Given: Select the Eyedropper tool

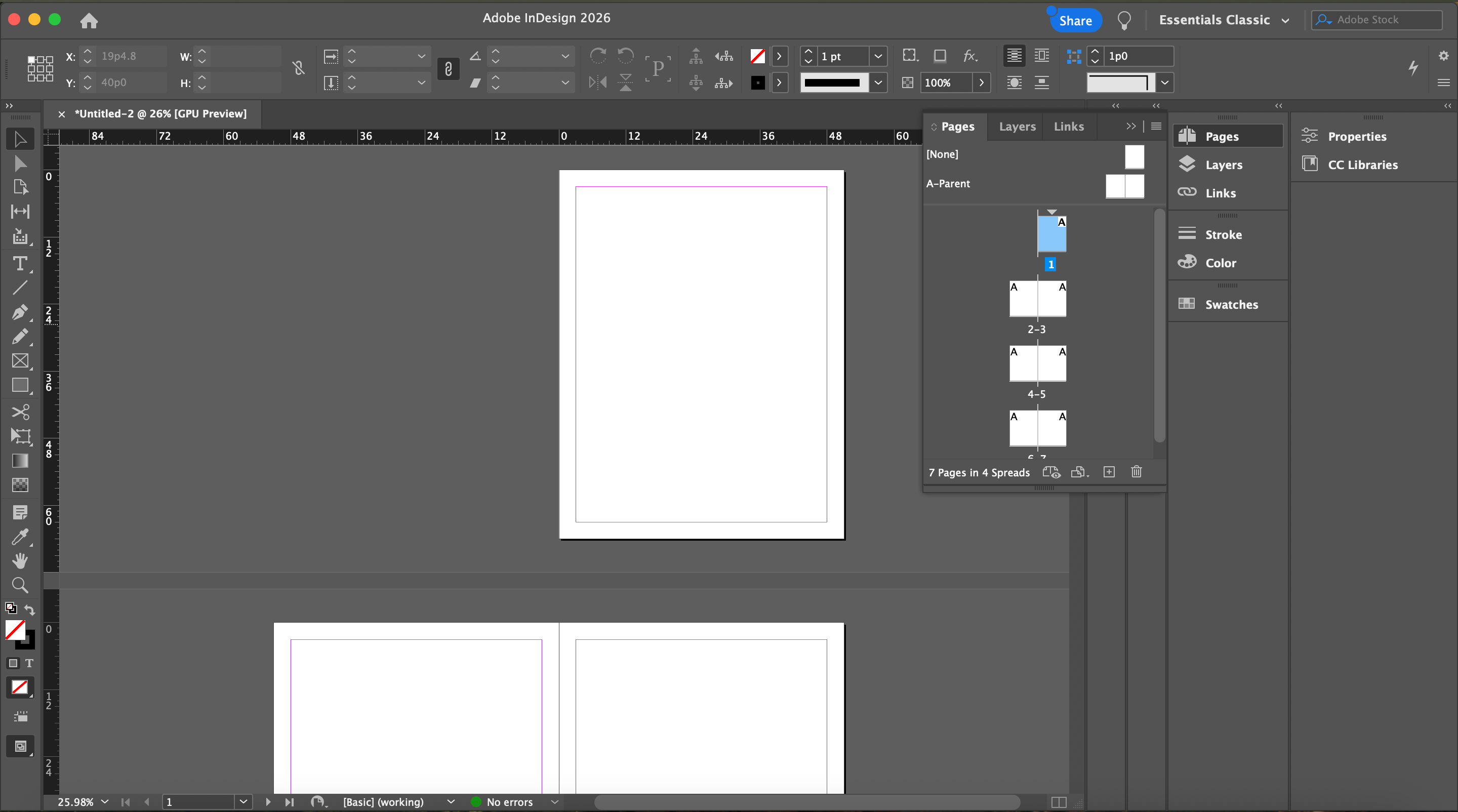Looking at the screenshot, I should coord(20,537).
